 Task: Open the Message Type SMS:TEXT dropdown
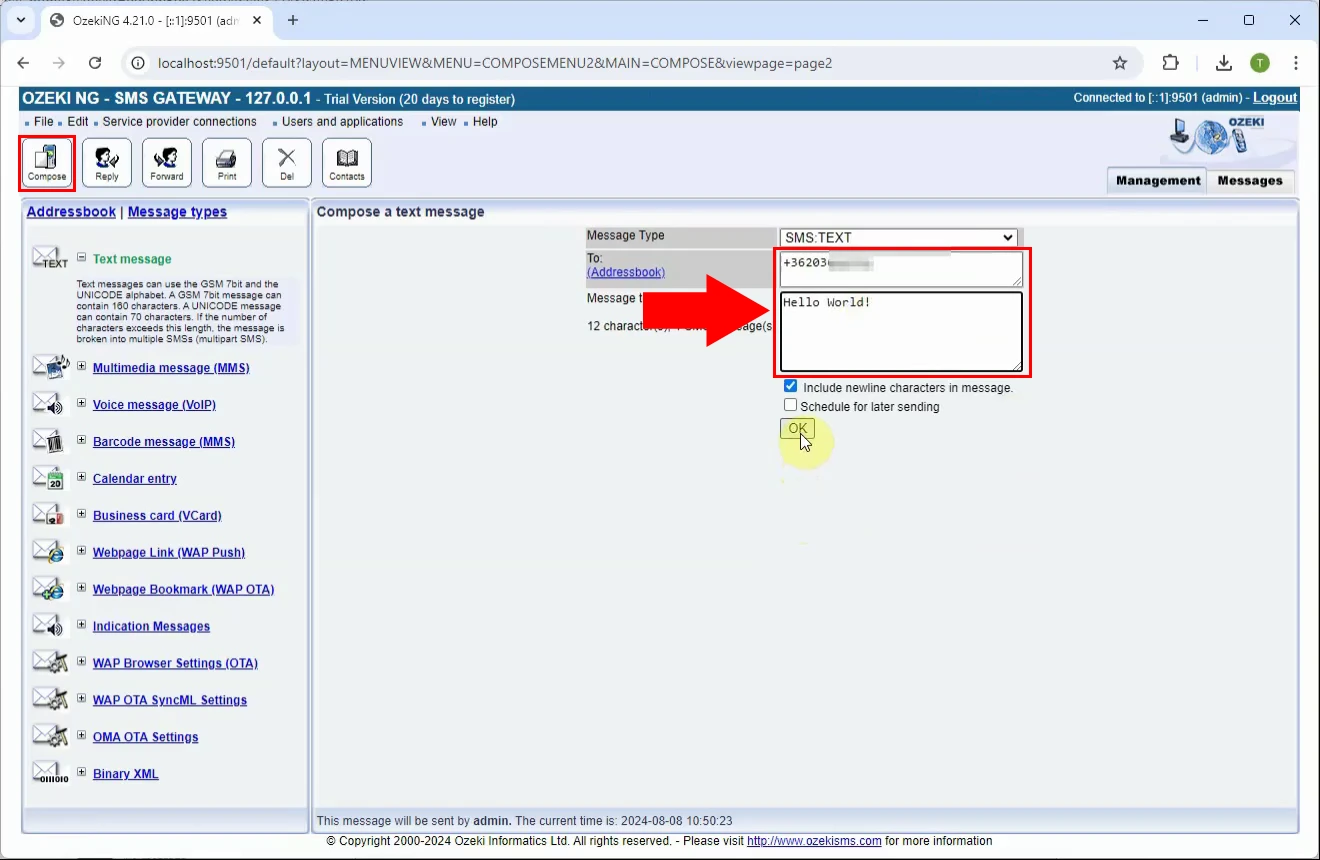pos(898,238)
